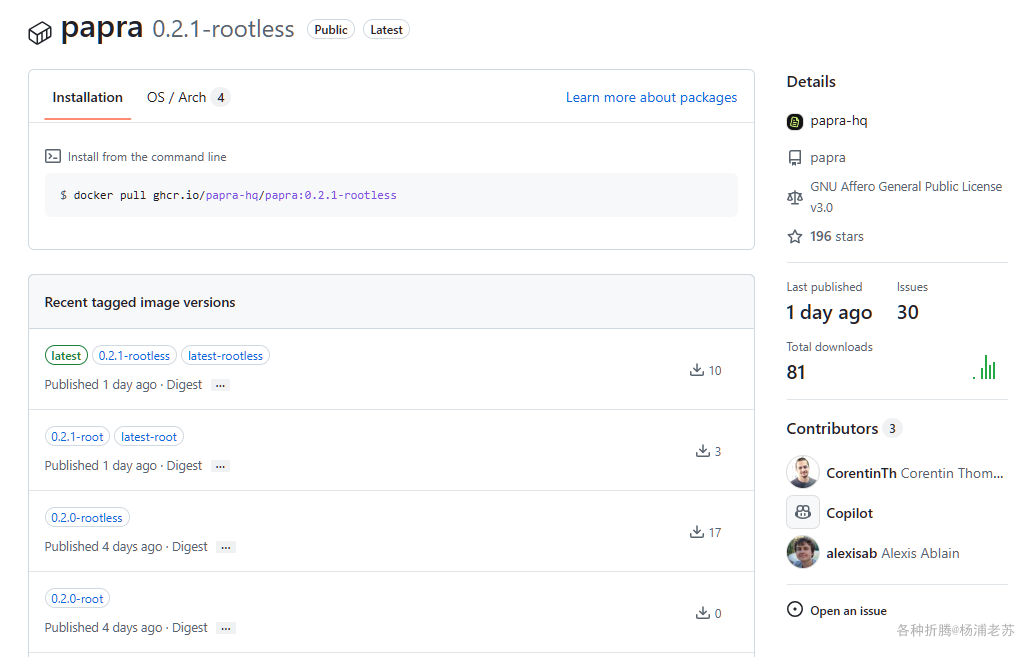Image resolution: width=1036 pixels, height=657 pixels.
Task: Open the Copilot contributor avatar
Action: click(803, 512)
